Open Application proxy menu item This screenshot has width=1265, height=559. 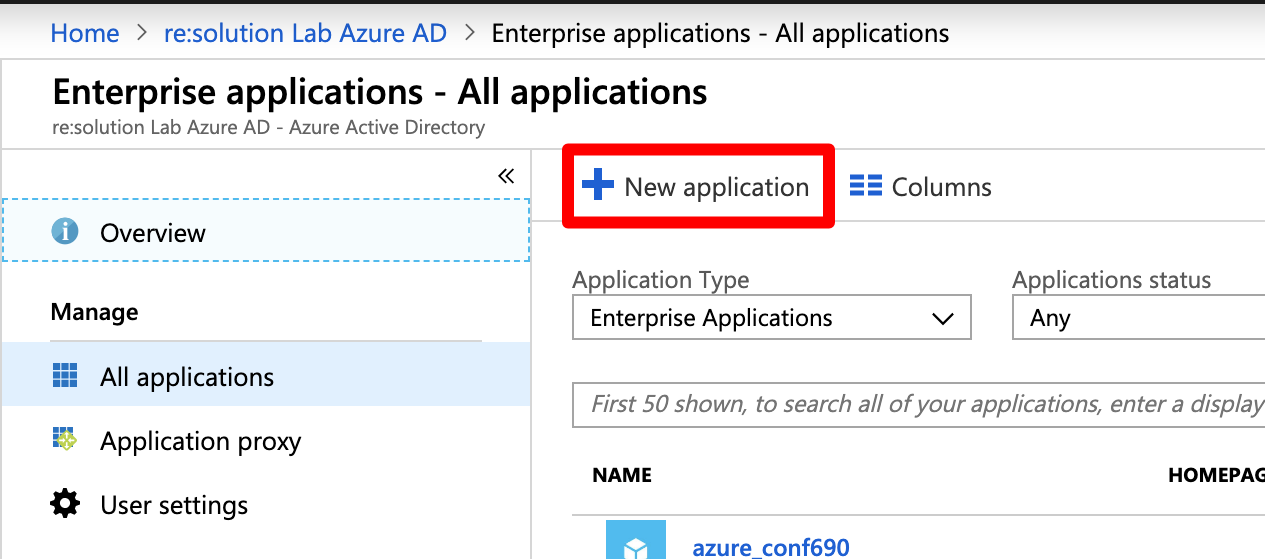[200, 441]
